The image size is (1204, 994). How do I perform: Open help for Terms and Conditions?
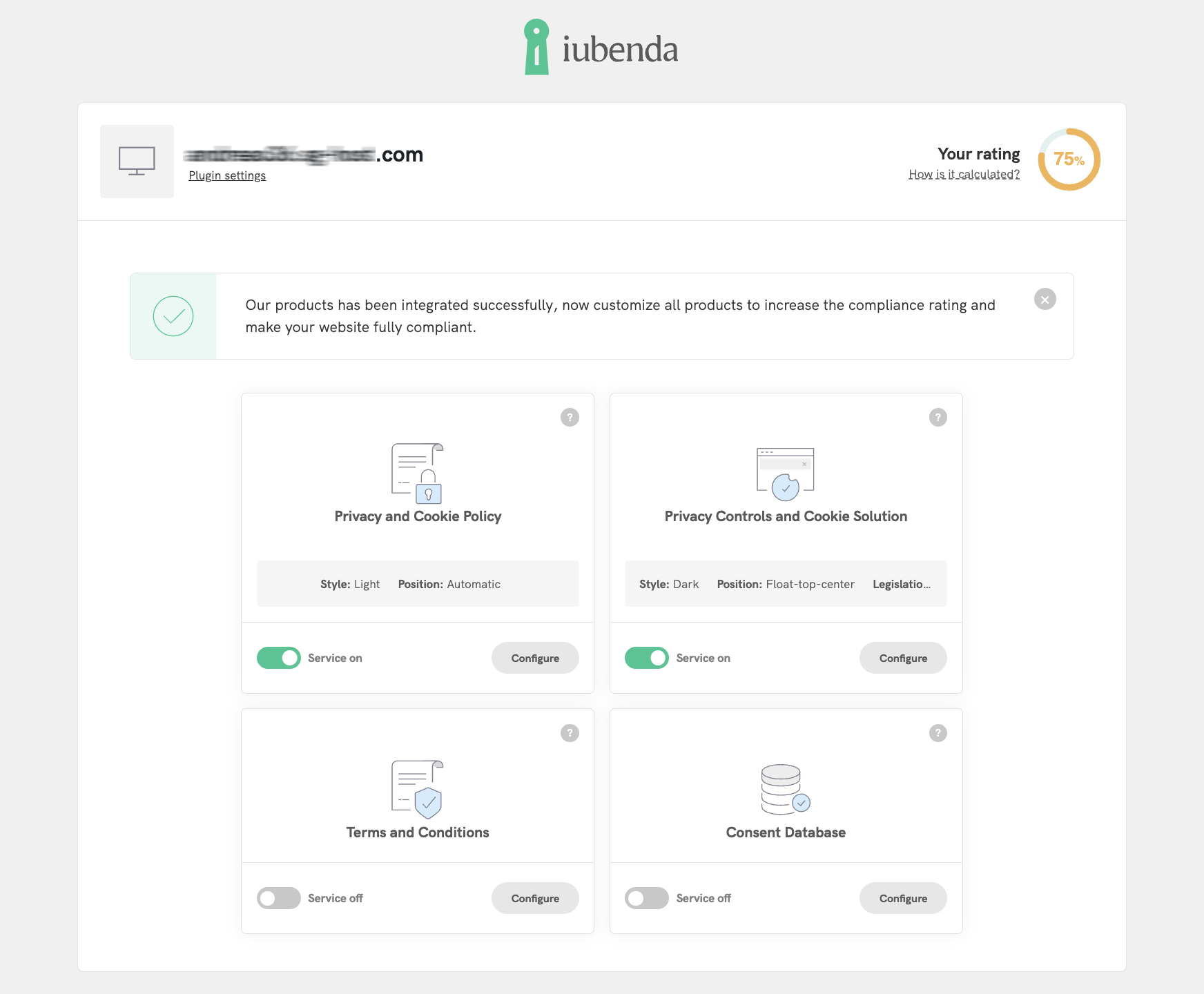pyautogui.click(x=570, y=733)
